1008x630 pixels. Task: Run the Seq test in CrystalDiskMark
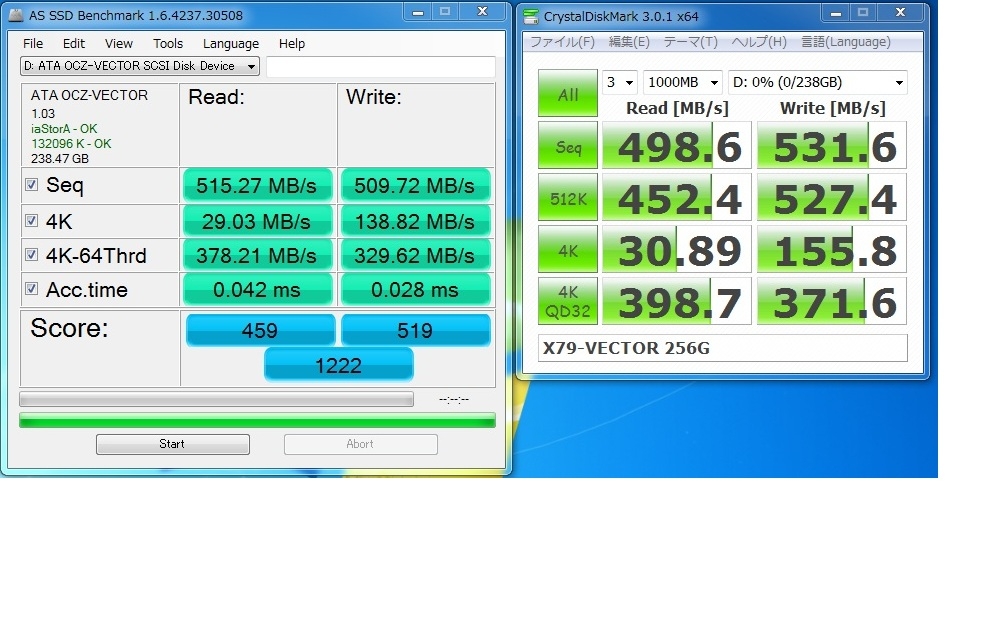click(568, 145)
